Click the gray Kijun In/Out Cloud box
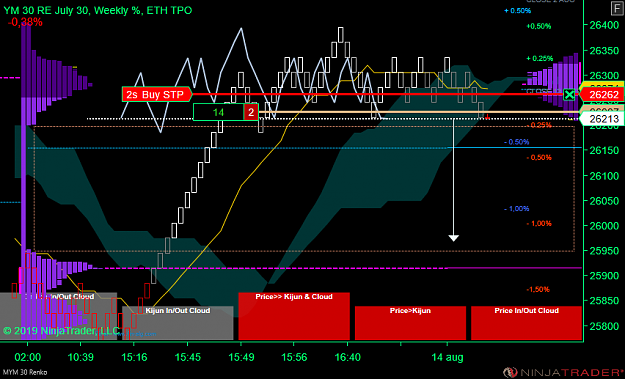Viewport: 625px width, 379px height. [x=177, y=323]
